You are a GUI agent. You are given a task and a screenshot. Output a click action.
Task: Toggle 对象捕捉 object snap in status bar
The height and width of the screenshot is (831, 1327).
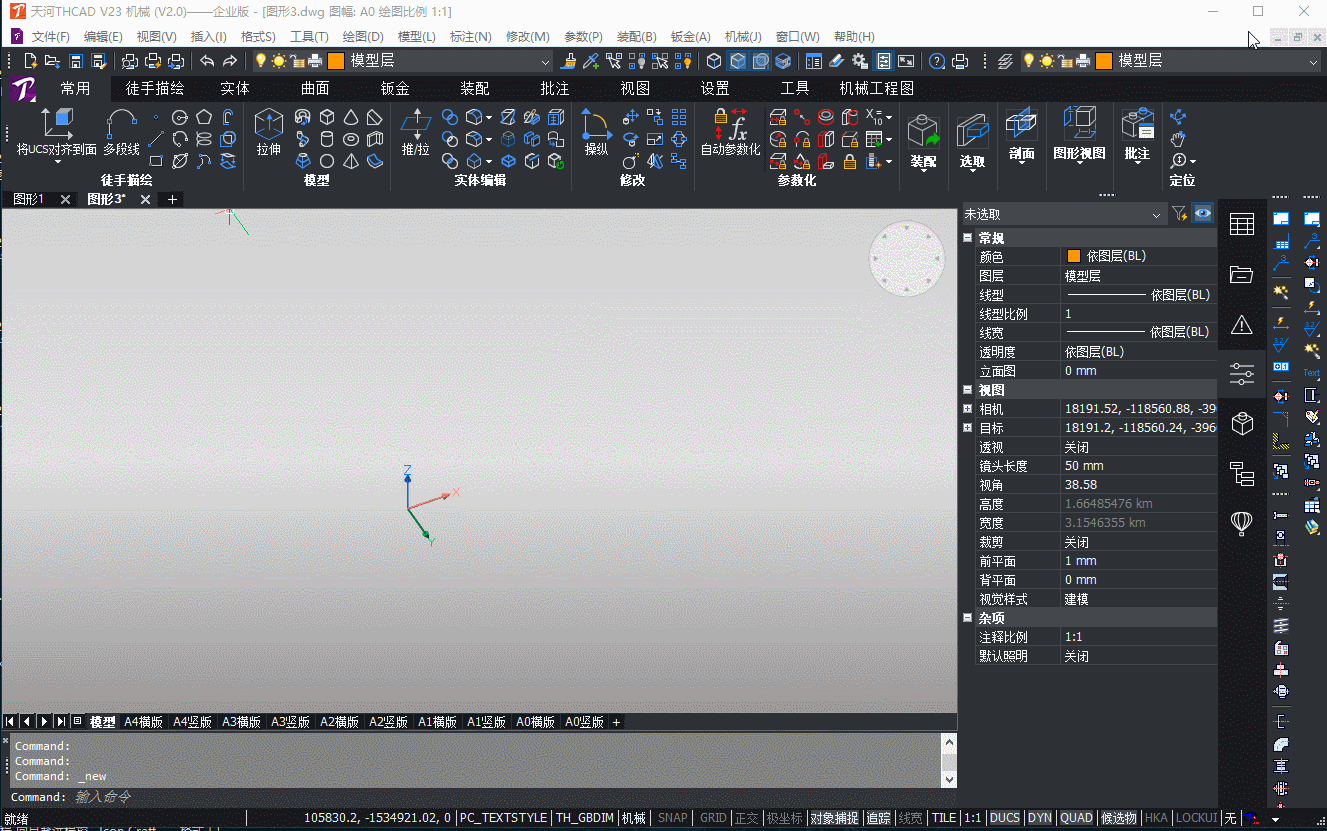834,818
